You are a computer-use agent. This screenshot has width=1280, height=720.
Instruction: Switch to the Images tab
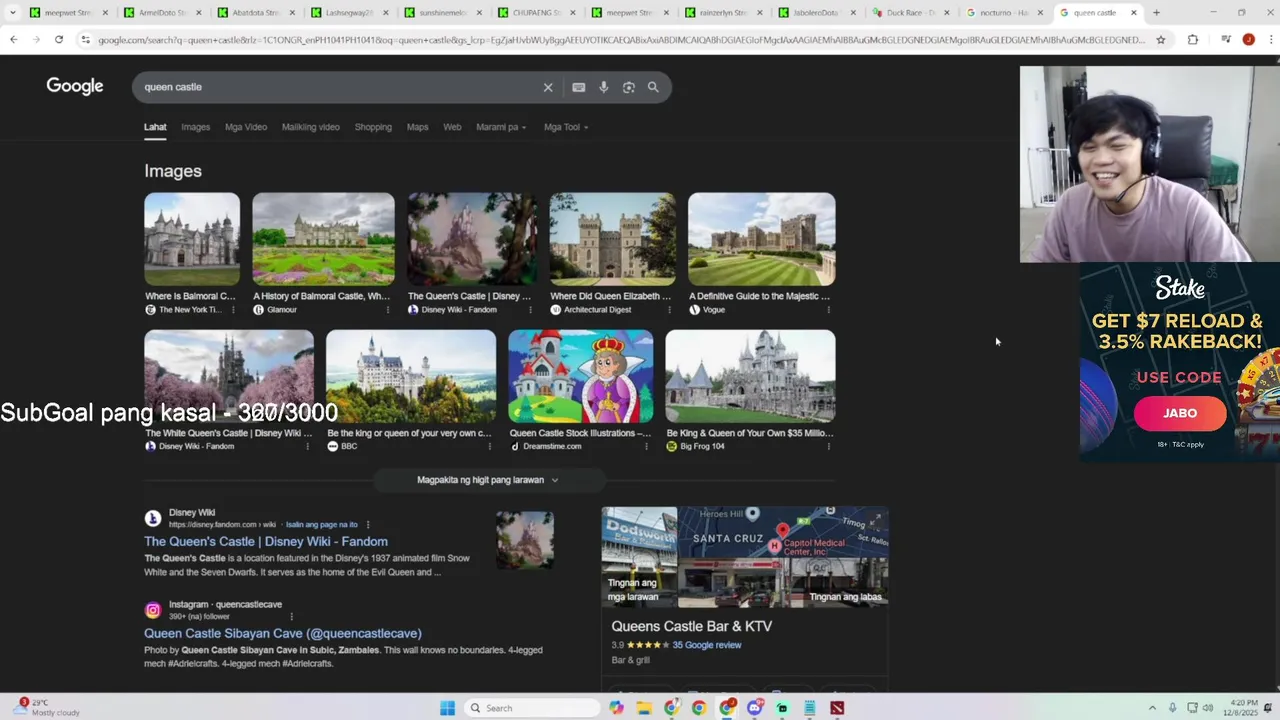click(x=196, y=127)
